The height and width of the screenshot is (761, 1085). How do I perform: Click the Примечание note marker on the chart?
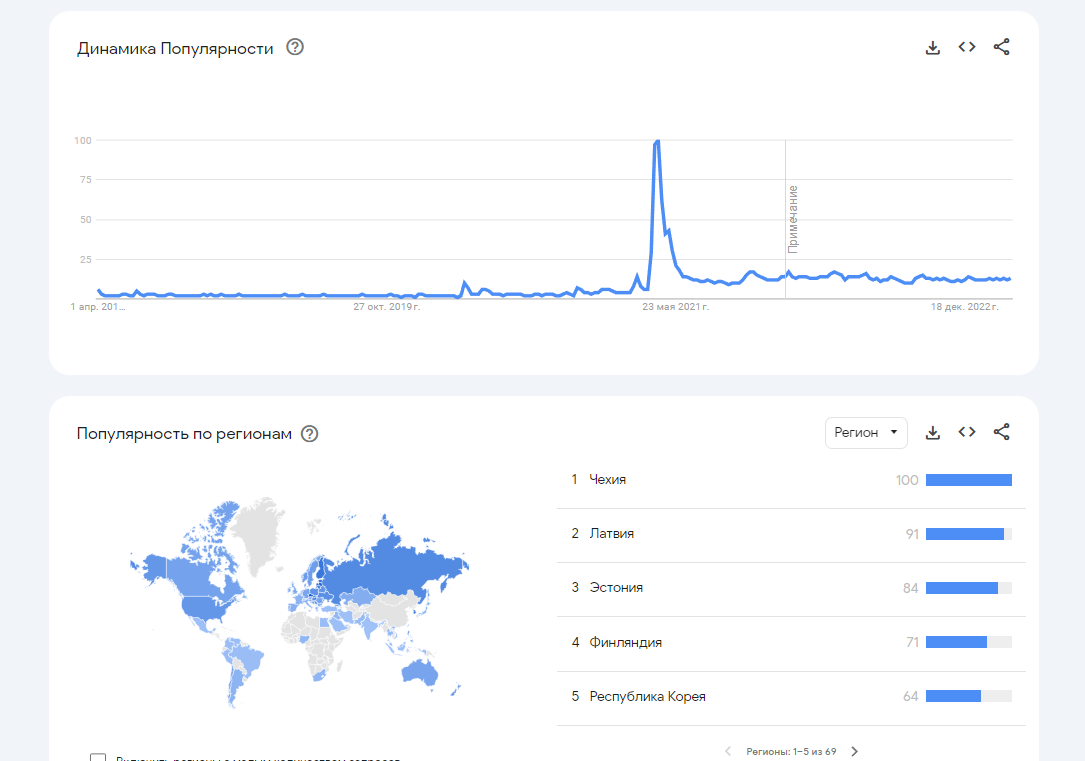pyautogui.click(x=793, y=218)
